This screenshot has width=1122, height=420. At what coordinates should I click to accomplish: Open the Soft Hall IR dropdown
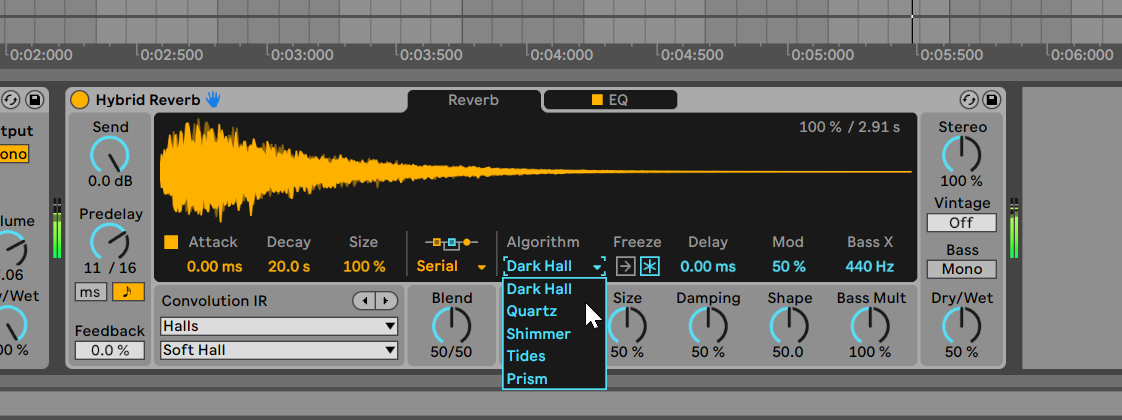pos(279,350)
